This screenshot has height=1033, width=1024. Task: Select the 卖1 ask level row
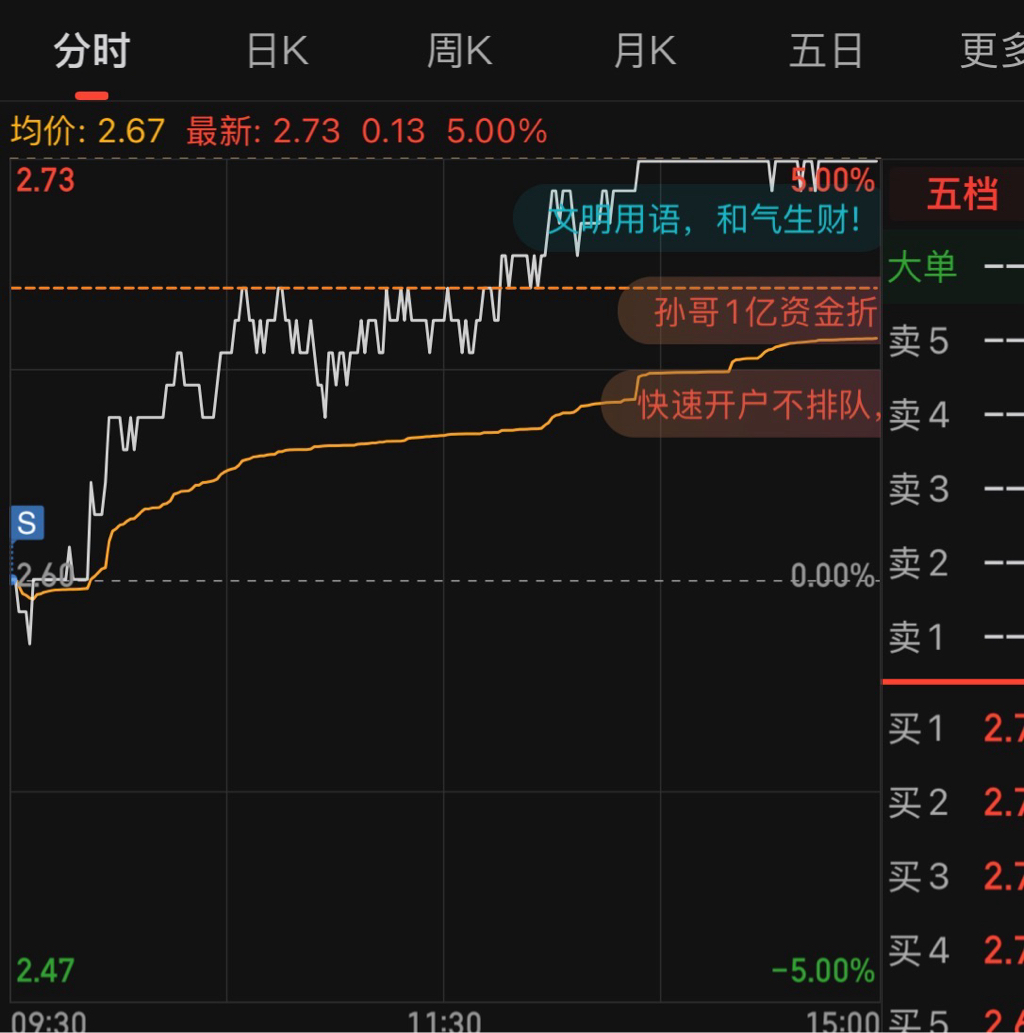coord(954,637)
